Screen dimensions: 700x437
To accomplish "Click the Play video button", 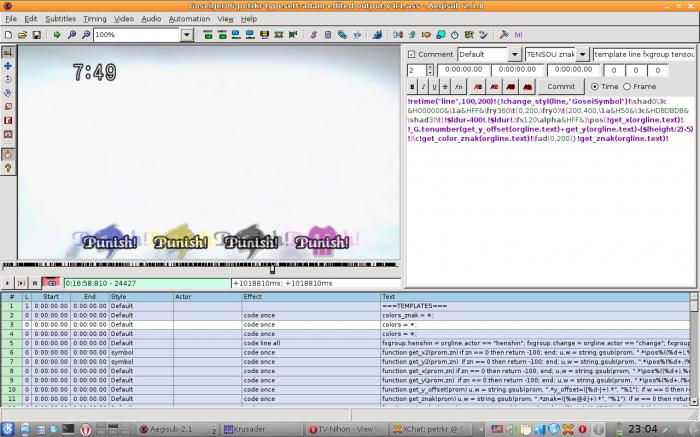I will click(x=8, y=283).
